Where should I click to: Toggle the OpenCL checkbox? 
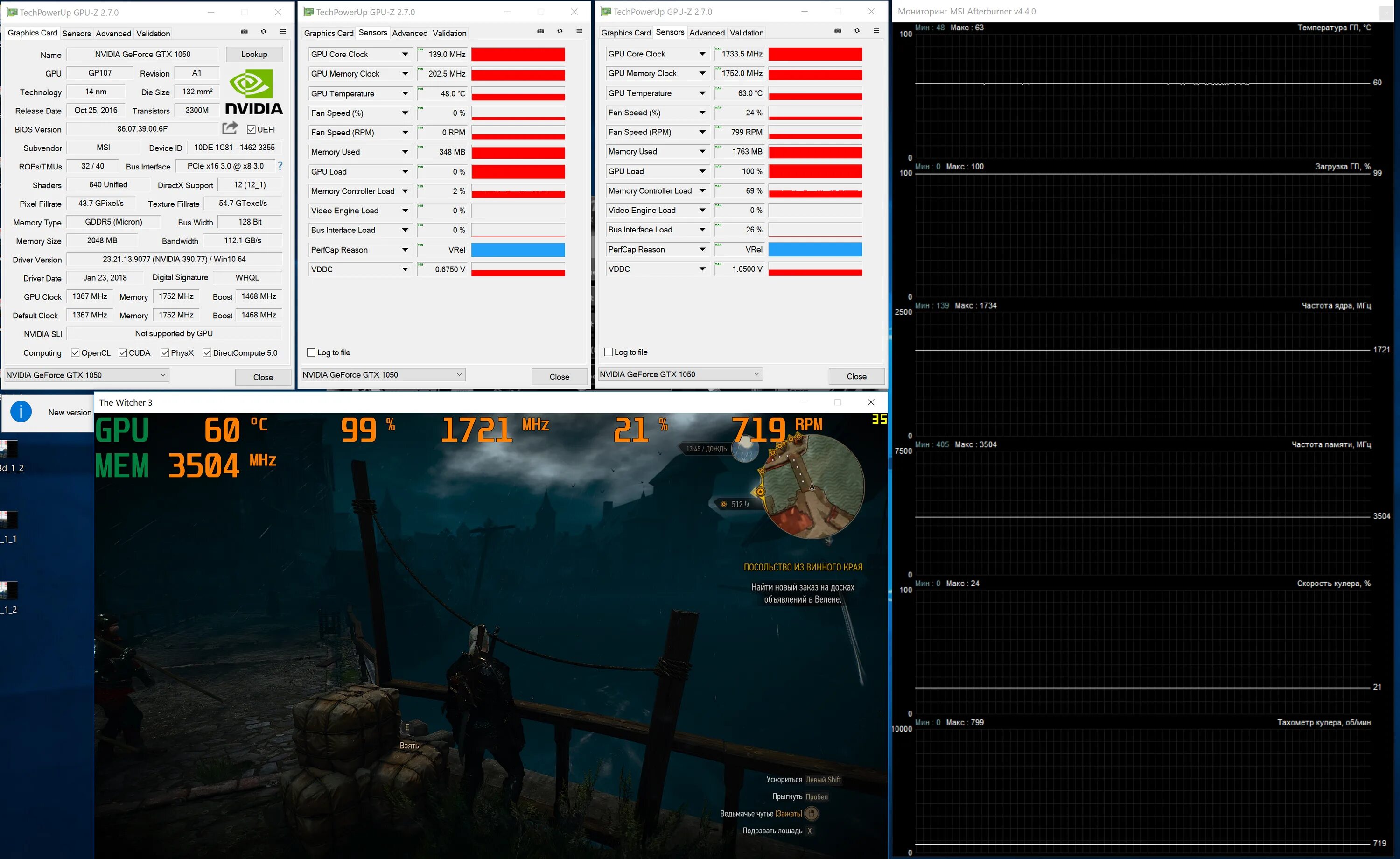click(x=75, y=353)
